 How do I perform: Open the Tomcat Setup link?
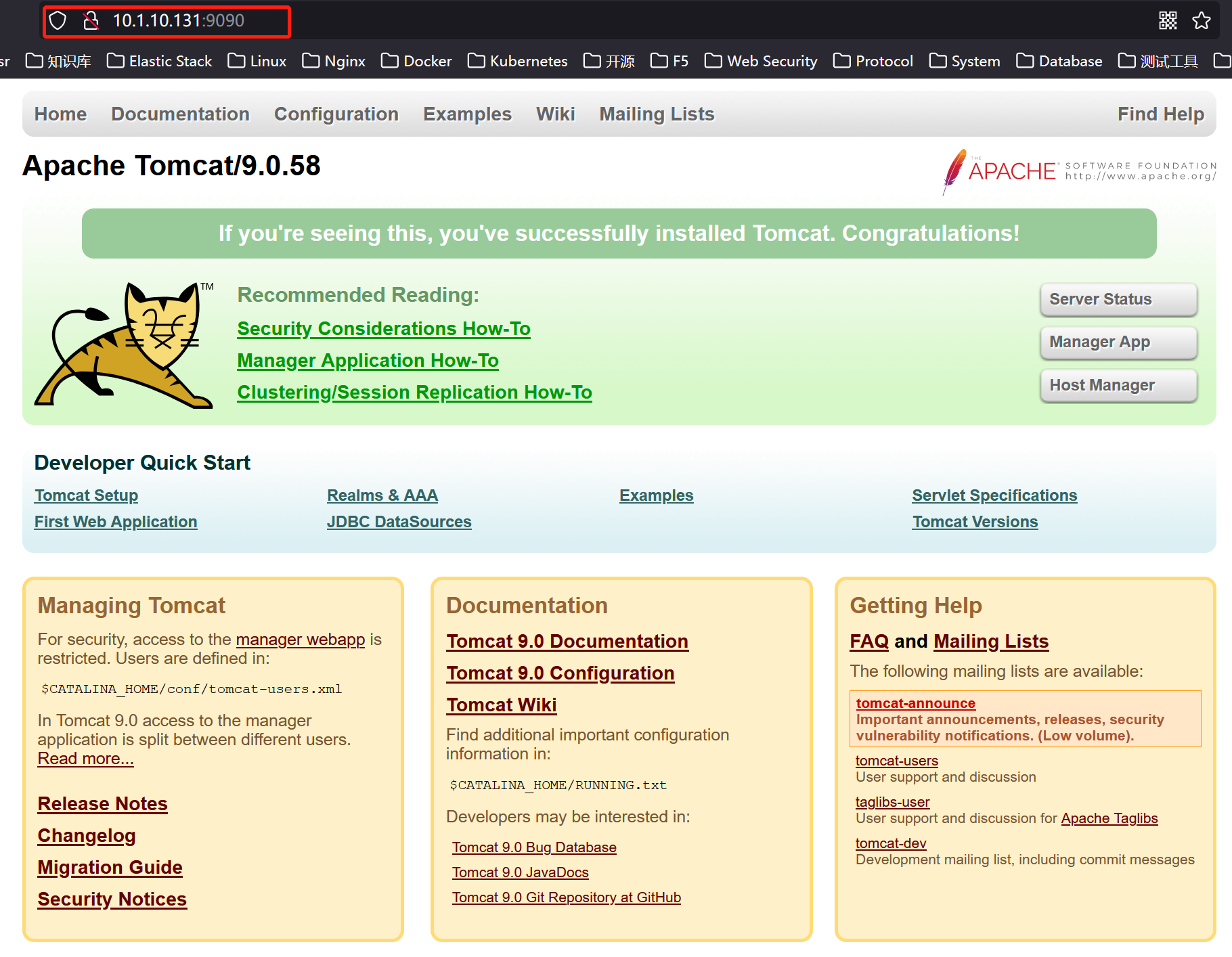click(87, 495)
